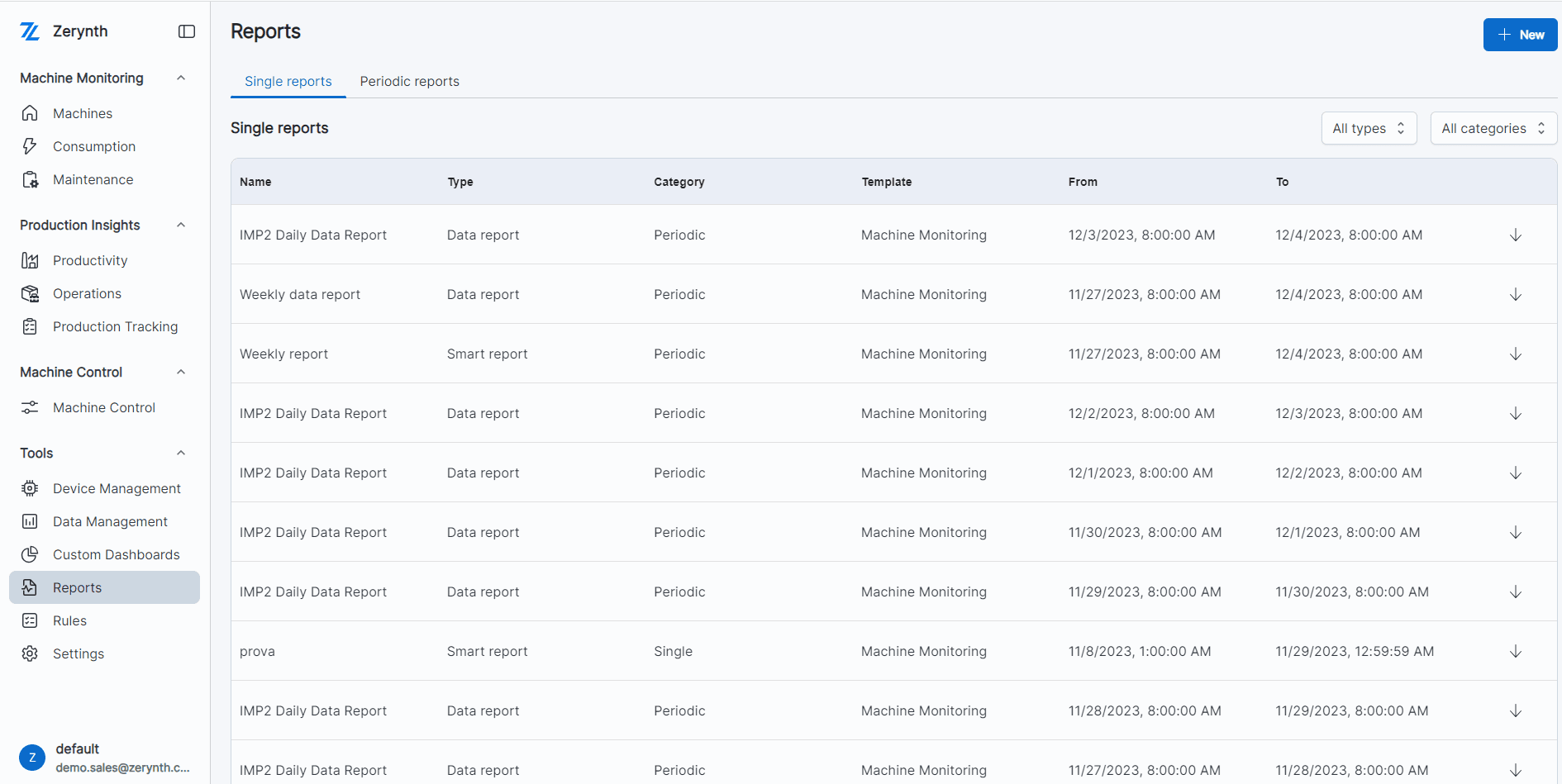Select the Custom Dashboards pie icon
Viewport: 1562px width, 784px height.
pyautogui.click(x=30, y=554)
